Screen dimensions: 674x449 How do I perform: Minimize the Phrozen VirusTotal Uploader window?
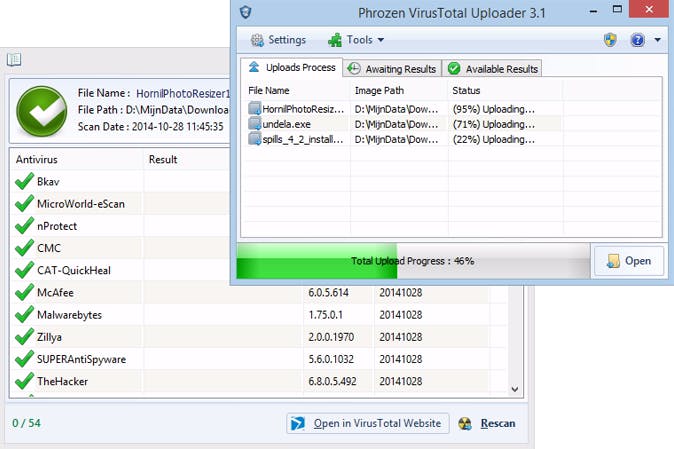point(594,11)
